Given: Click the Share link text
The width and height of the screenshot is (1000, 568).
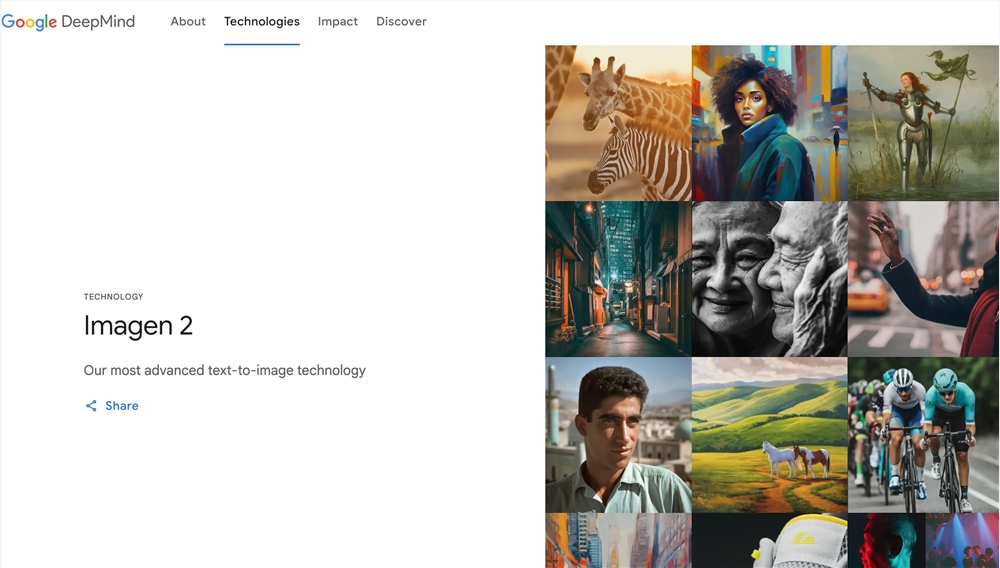Looking at the screenshot, I should (x=122, y=406).
